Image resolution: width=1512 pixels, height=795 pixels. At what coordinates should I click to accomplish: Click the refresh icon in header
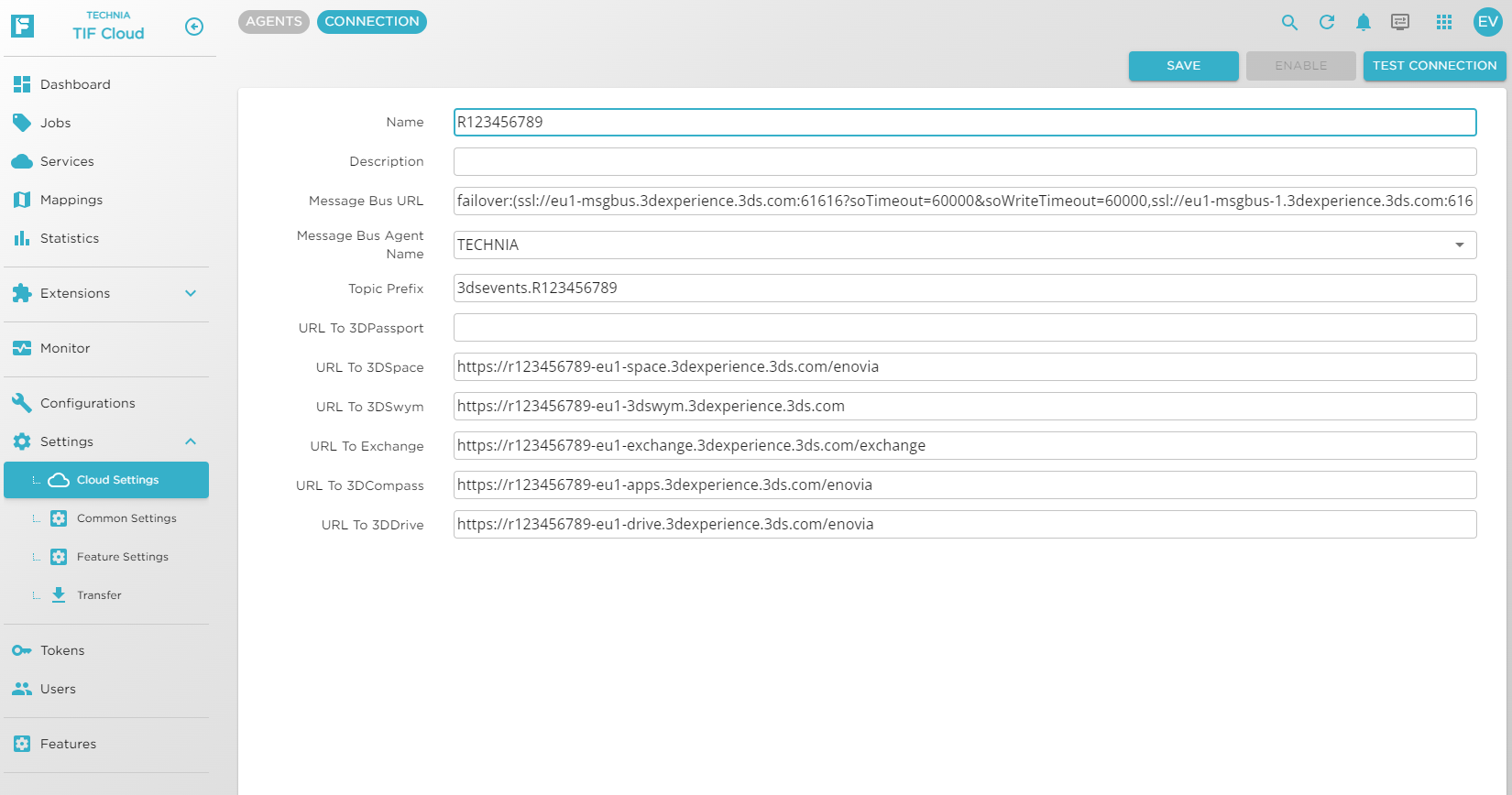[x=1326, y=23]
